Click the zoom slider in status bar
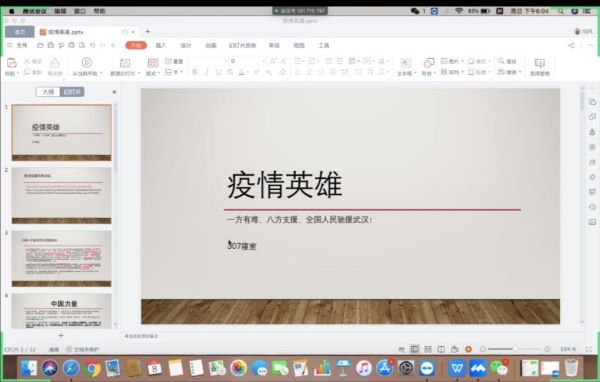 [x=515, y=349]
